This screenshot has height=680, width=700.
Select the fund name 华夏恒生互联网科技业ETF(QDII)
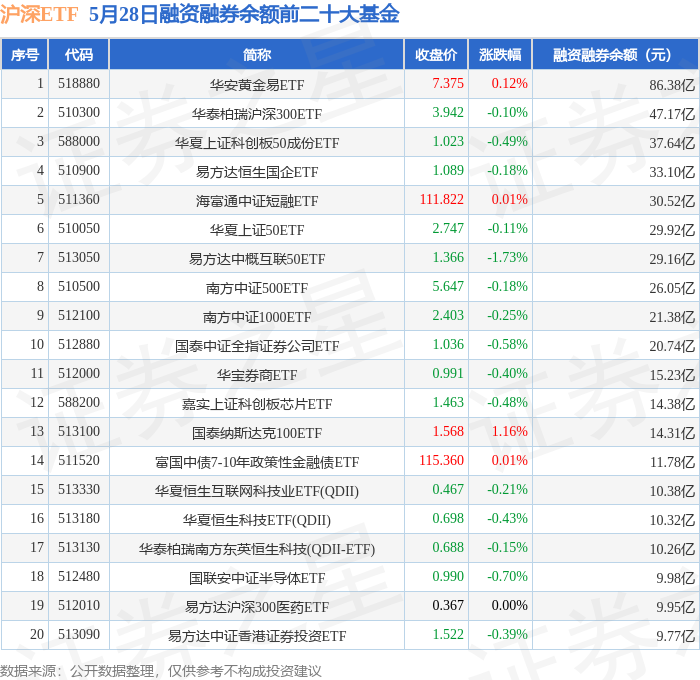[257, 491]
